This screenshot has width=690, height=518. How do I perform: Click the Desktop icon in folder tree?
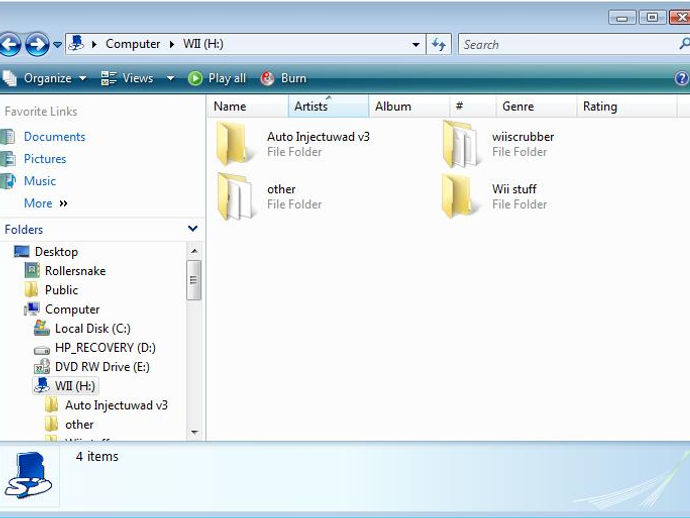22,252
